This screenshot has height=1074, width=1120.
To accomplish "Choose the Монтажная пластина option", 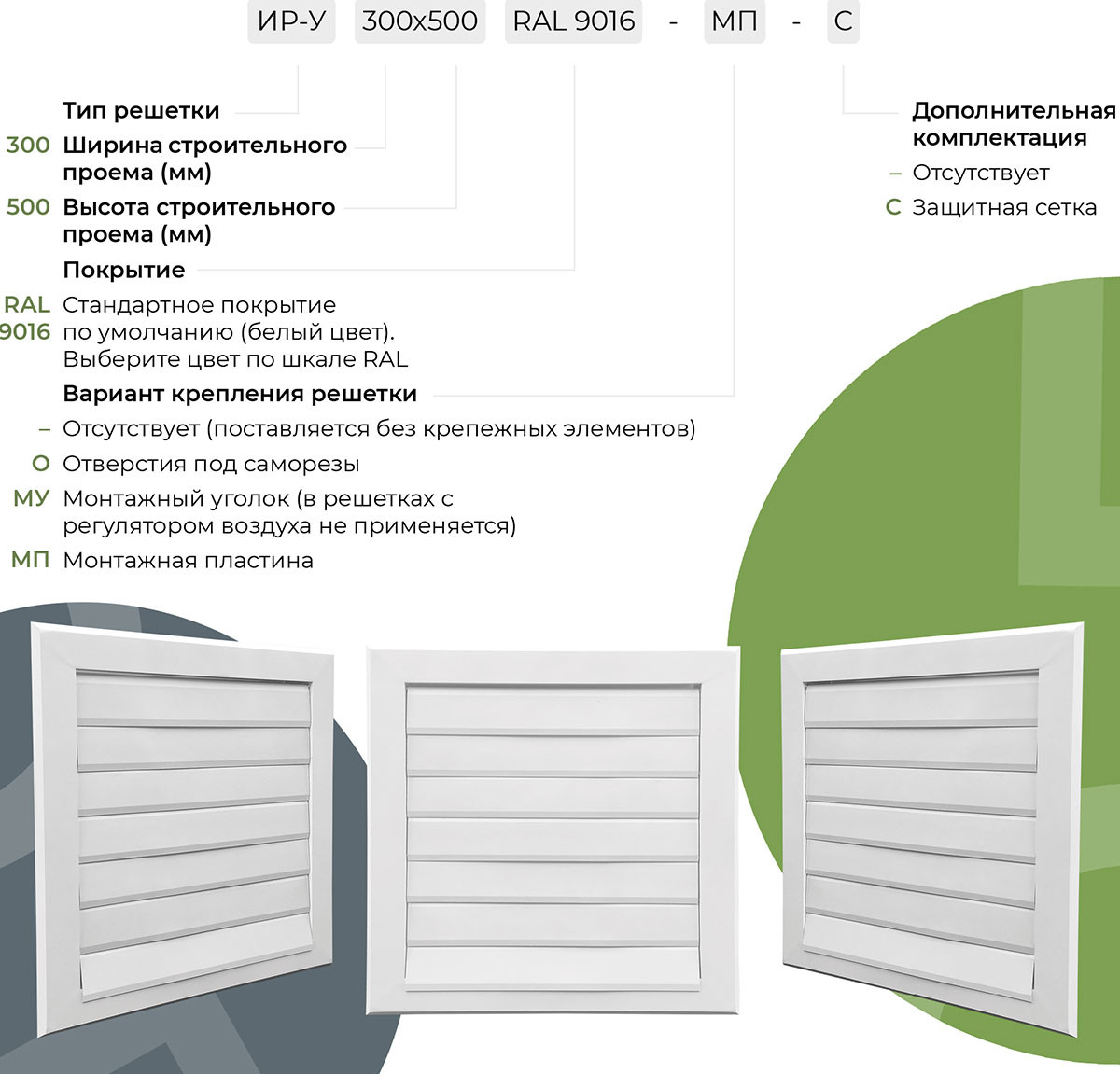I will (188, 561).
